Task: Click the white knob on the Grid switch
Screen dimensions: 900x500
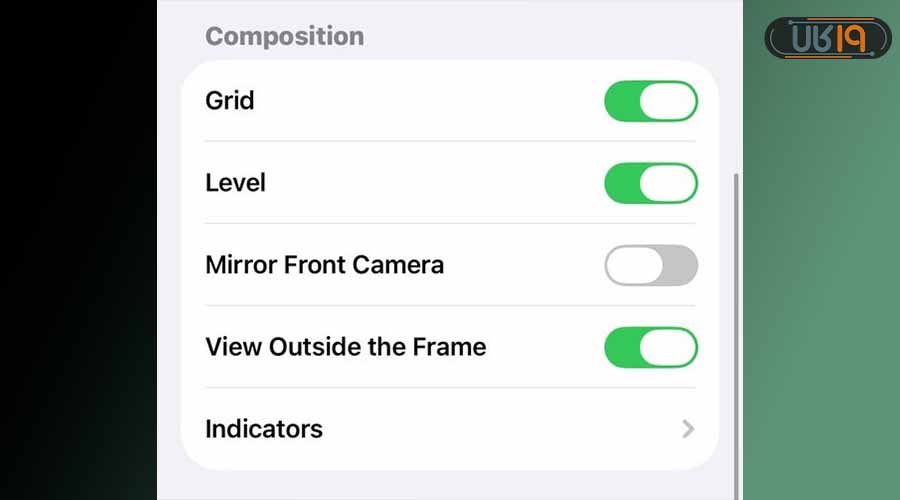Action: pyautogui.click(x=667, y=101)
